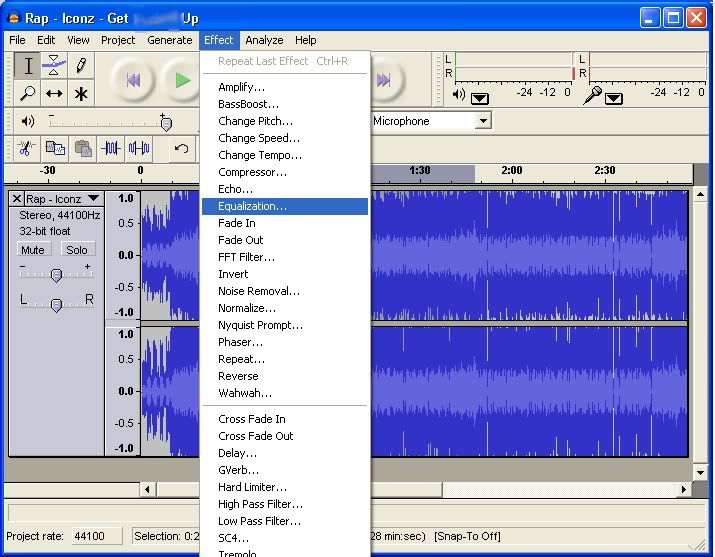Click the Paste toolbar icon
715x557 pixels.
click(x=83, y=148)
